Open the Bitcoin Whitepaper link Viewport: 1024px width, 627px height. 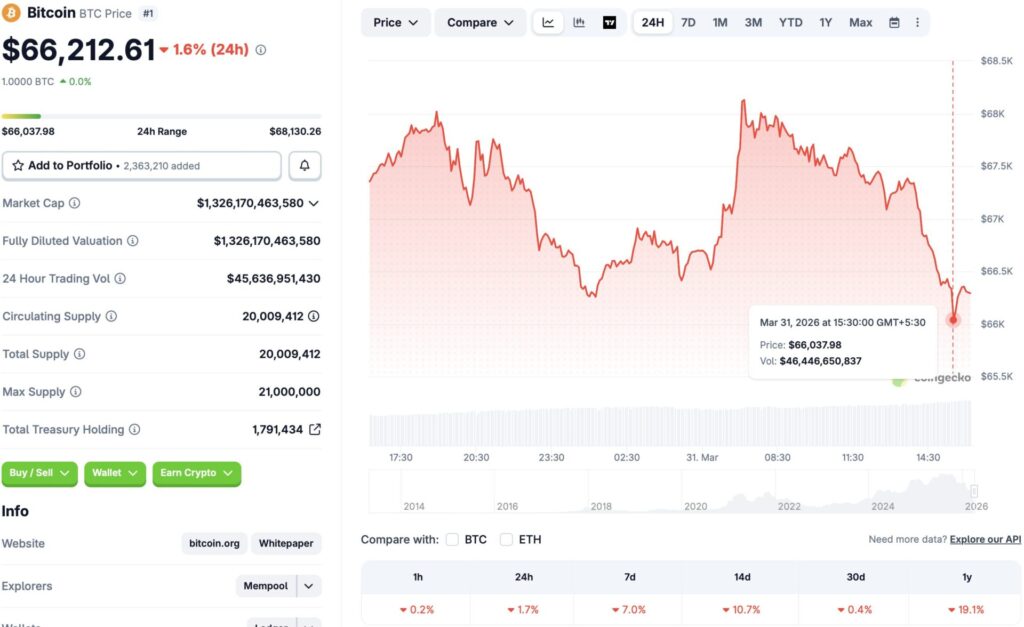click(x=285, y=543)
